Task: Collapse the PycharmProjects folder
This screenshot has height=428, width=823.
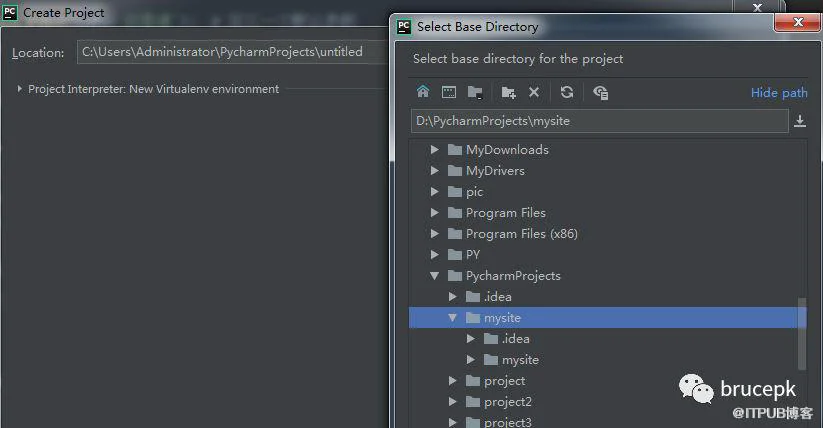Action: (435, 276)
